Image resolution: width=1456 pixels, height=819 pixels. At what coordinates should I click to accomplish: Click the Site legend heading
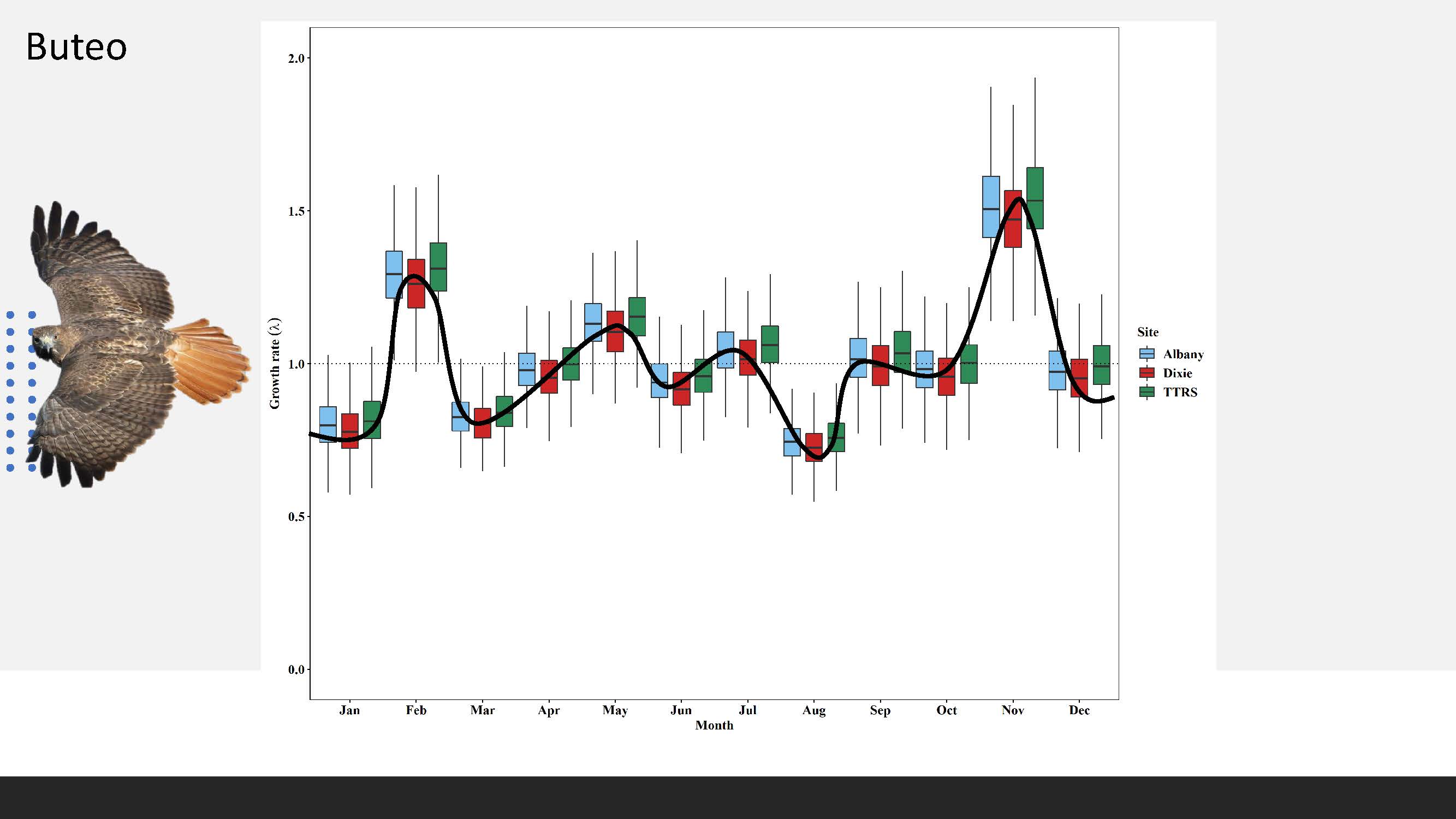1148,333
